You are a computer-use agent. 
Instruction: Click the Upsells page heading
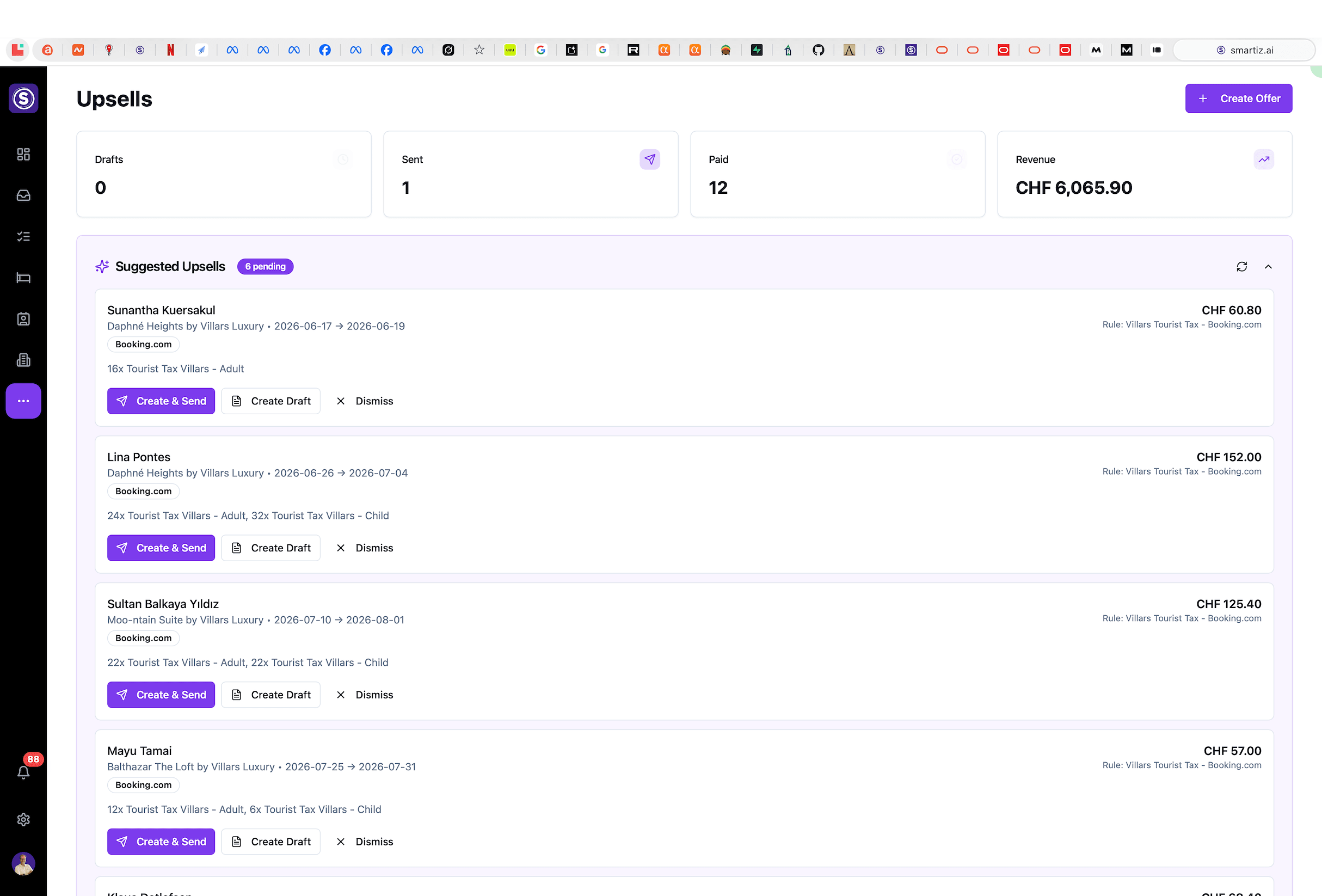[114, 99]
